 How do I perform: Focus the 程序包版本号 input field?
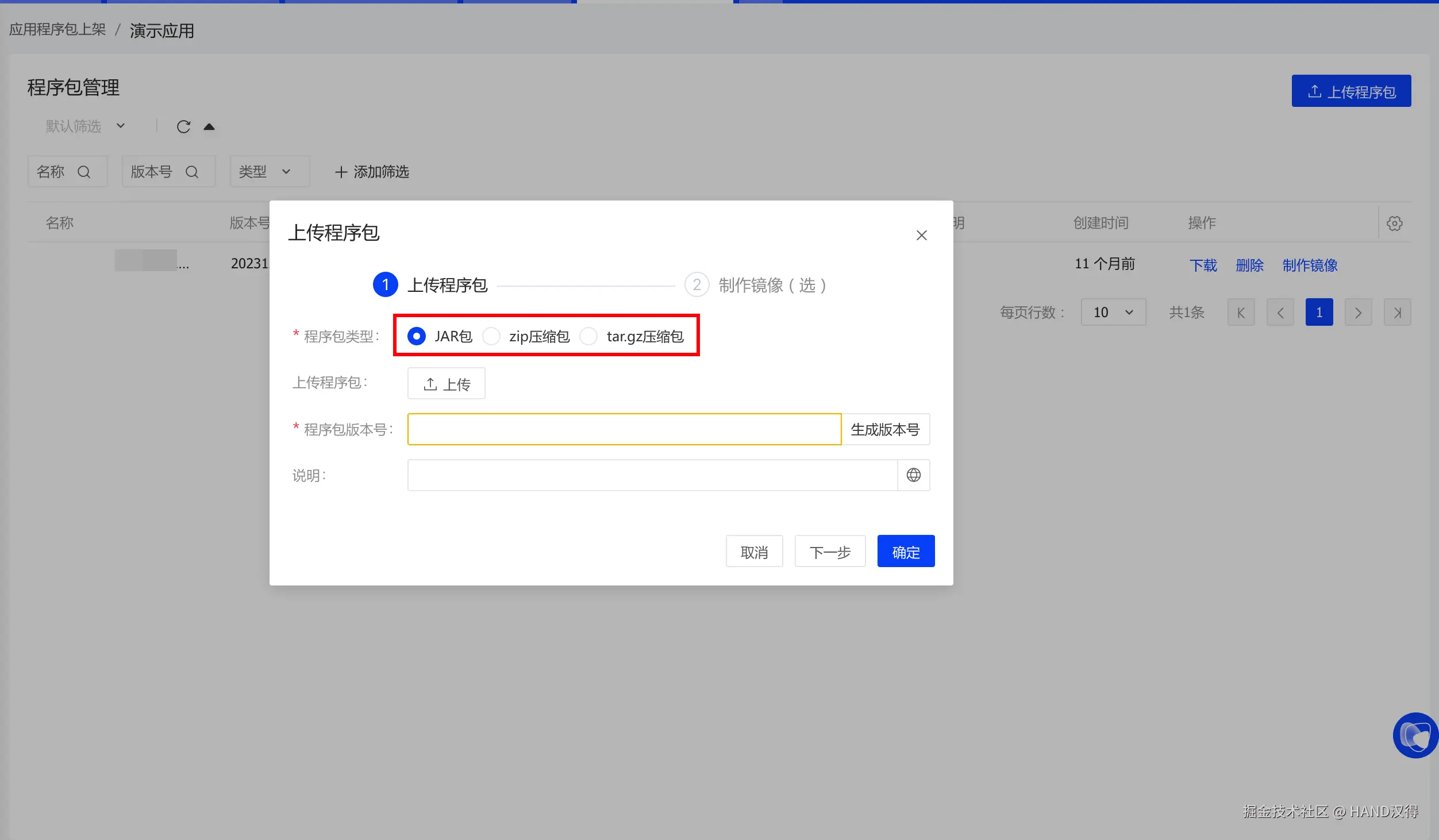point(624,429)
